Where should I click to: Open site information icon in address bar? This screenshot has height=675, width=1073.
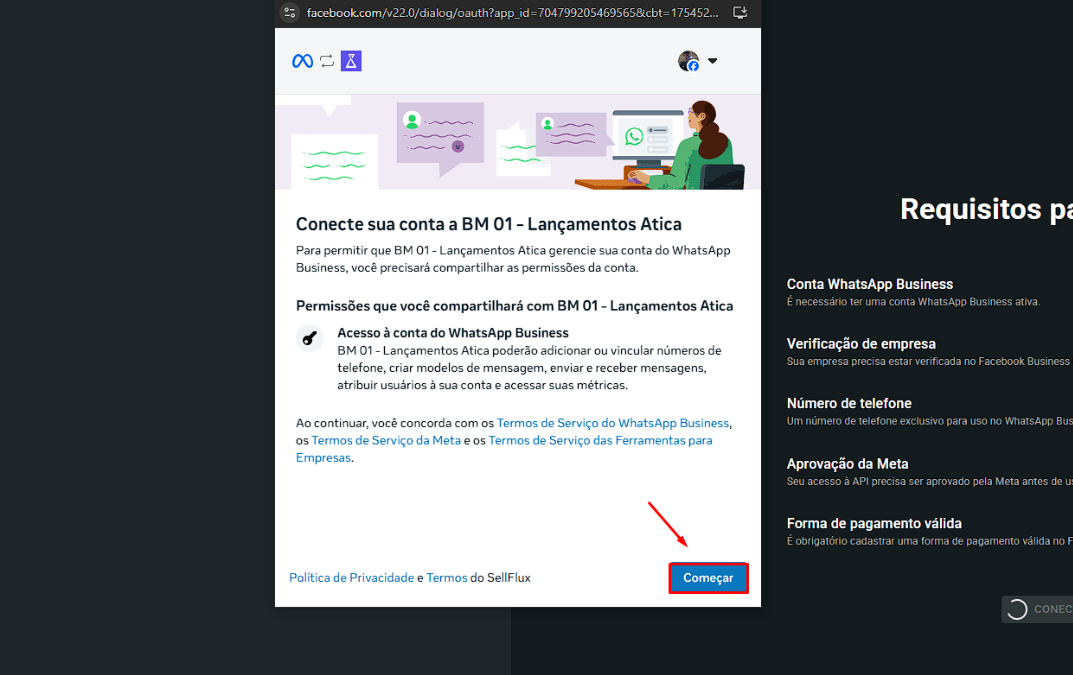(x=289, y=12)
